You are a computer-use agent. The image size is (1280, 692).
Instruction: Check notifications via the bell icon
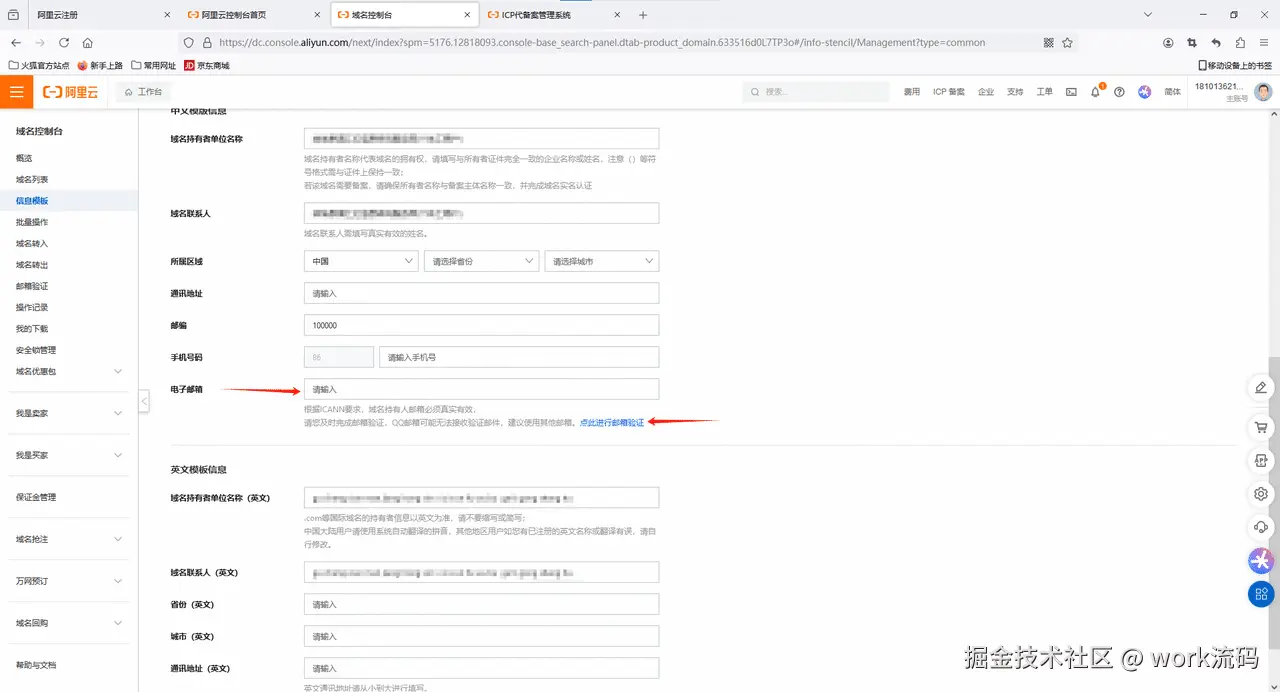pyautogui.click(x=1096, y=91)
